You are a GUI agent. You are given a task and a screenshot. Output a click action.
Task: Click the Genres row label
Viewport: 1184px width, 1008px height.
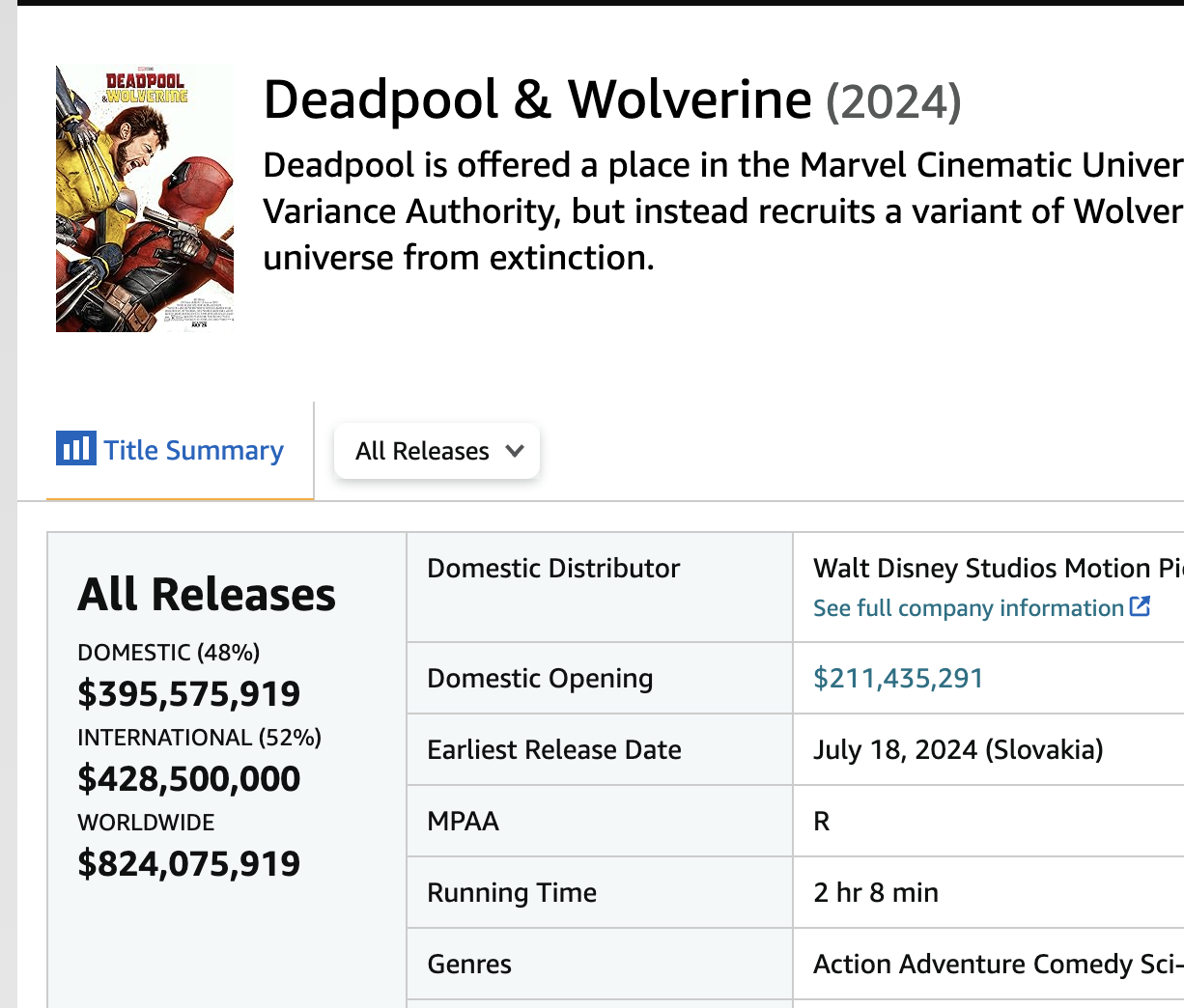click(x=469, y=965)
